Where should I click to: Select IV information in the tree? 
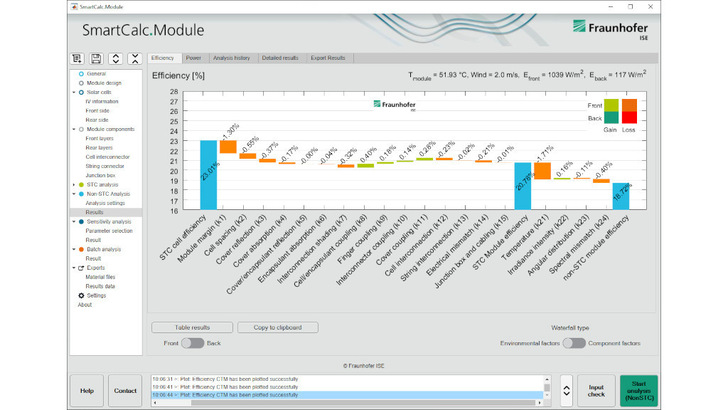point(102,102)
